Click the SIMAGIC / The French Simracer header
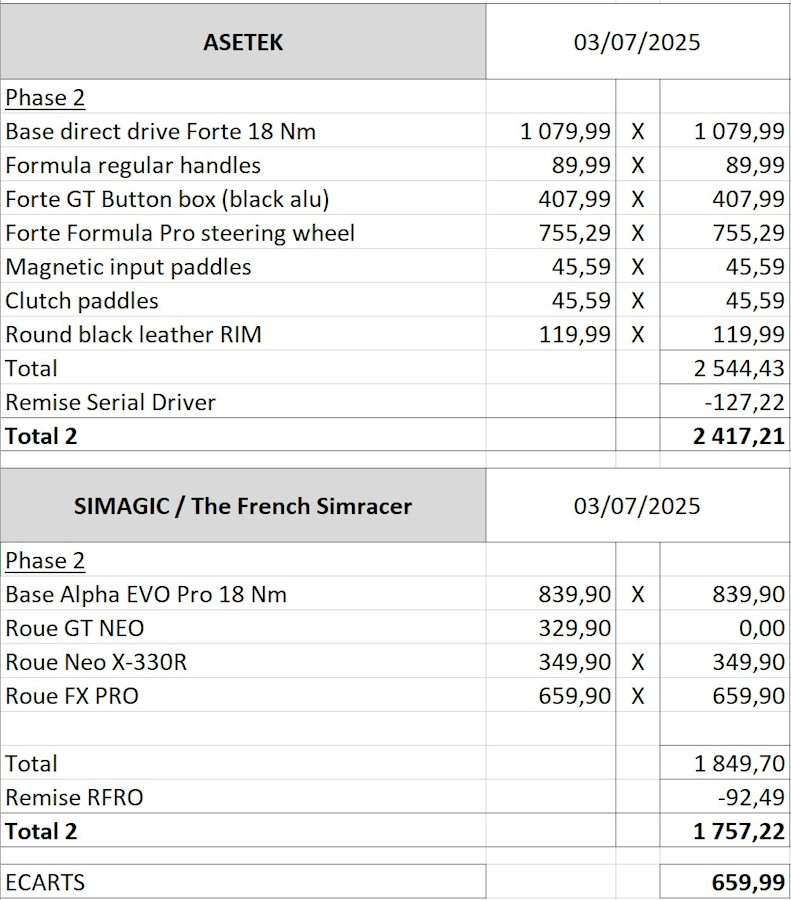This screenshot has height=900, width=791. coord(243,506)
